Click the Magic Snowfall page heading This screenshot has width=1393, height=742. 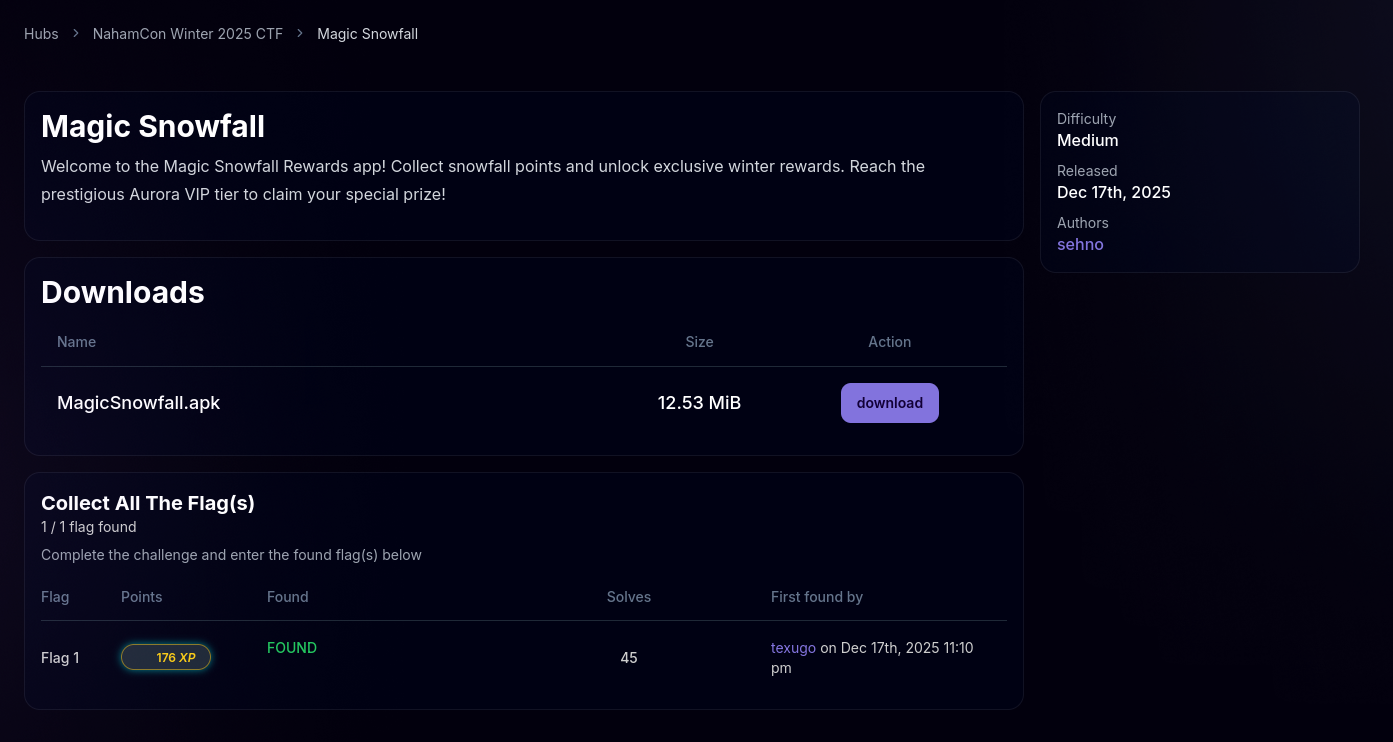point(153,127)
